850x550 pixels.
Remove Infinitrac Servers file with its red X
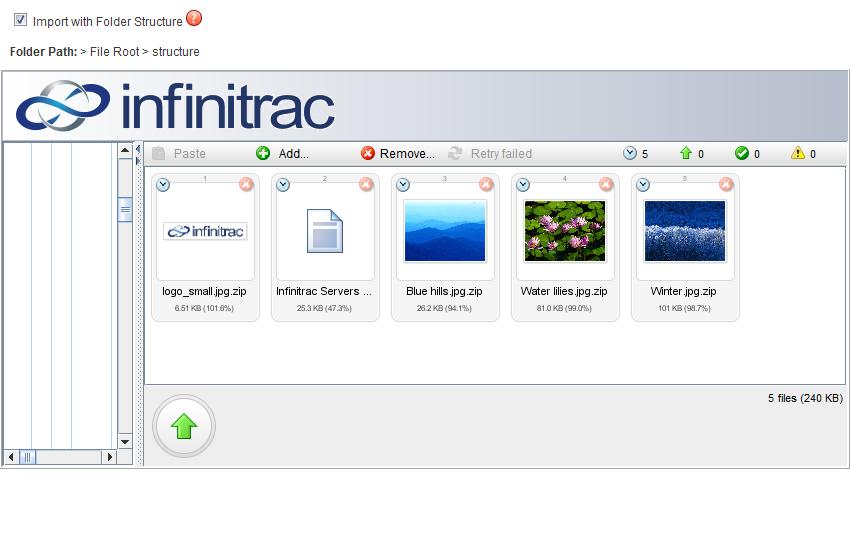(x=366, y=185)
